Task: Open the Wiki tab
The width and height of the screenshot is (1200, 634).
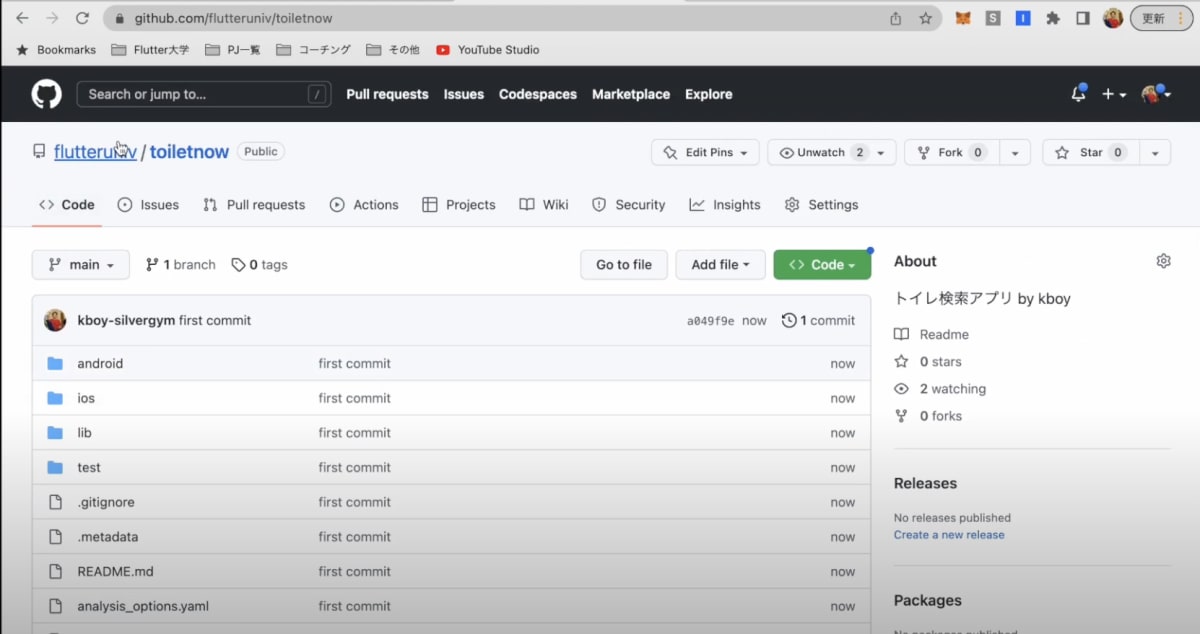Action: [x=543, y=205]
